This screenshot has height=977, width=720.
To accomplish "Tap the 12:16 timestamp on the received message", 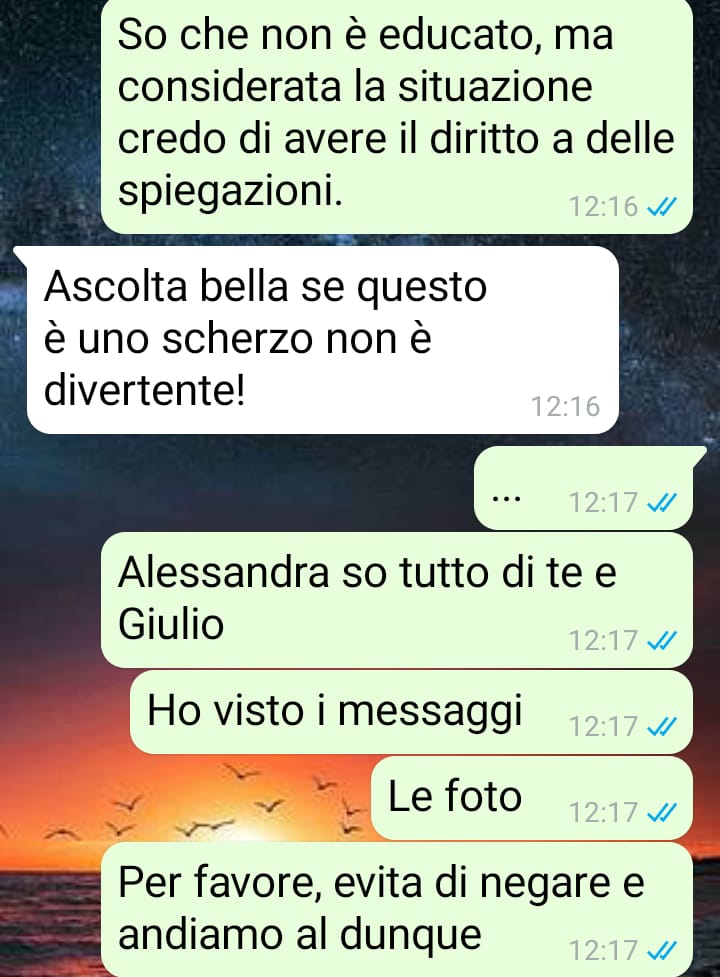I will click(x=565, y=406).
